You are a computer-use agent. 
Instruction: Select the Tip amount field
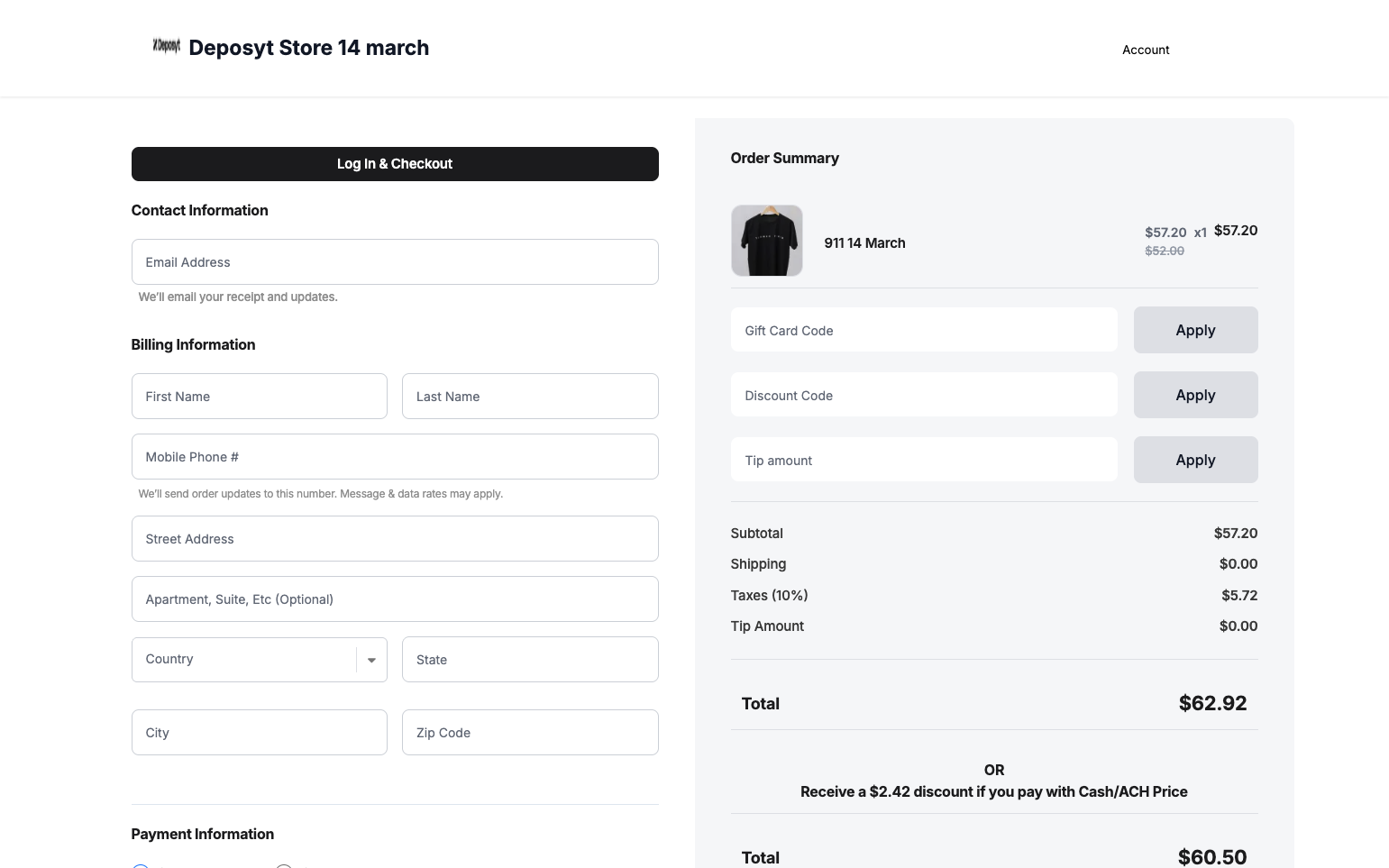pos(924,461)
